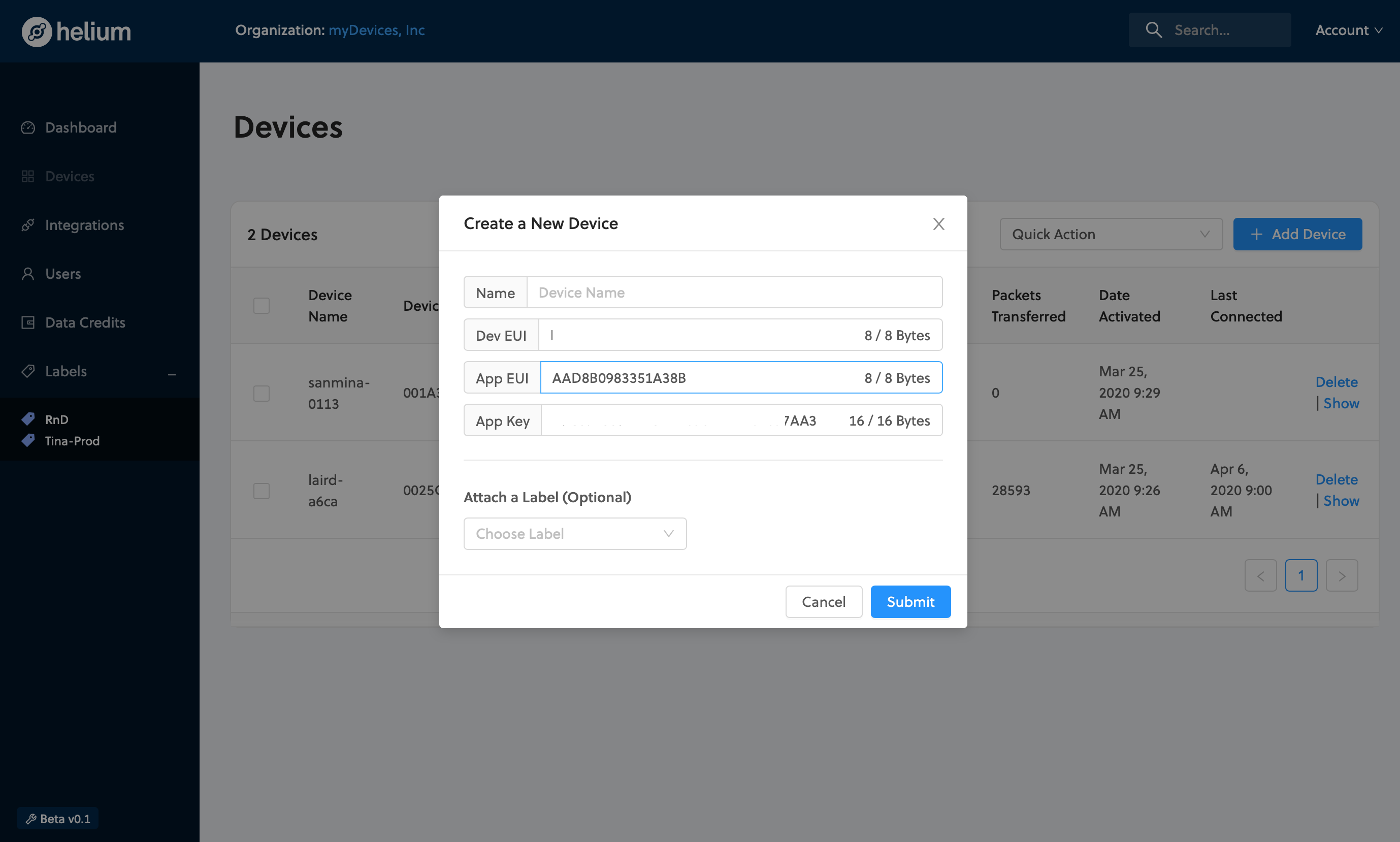1400x842 pixels.
Task: Click the Integrations plug icon
Action: pos(27,224)
